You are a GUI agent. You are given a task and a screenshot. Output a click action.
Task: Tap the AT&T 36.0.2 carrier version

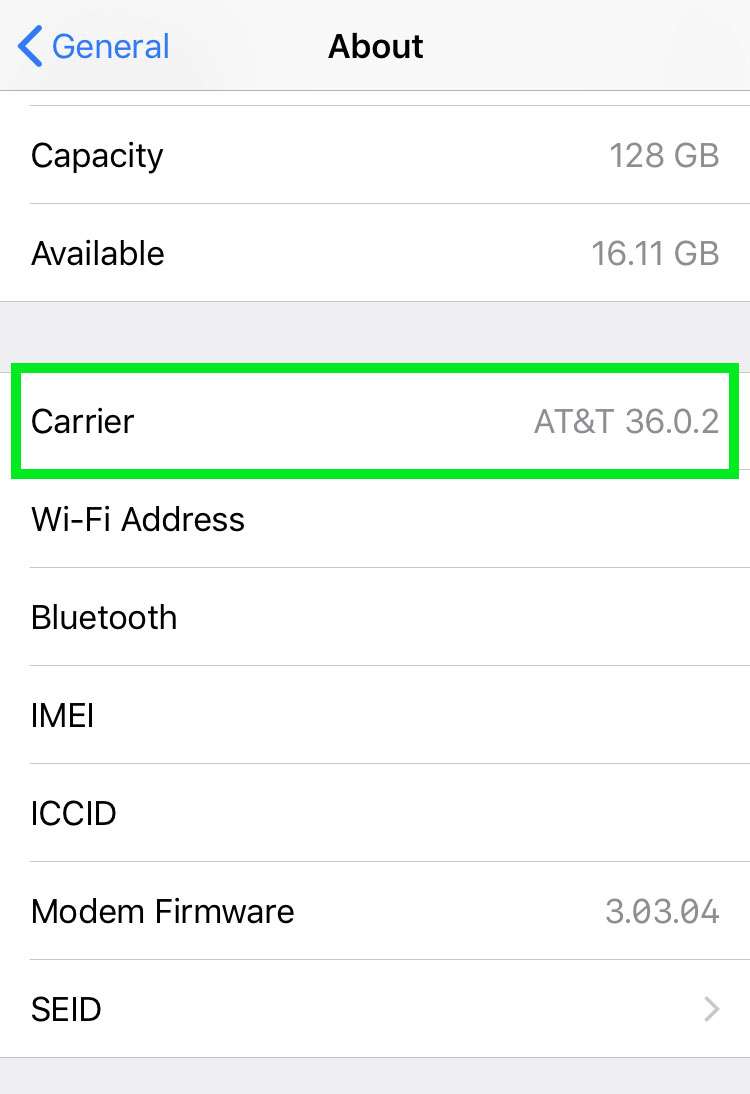click(626, 421)
